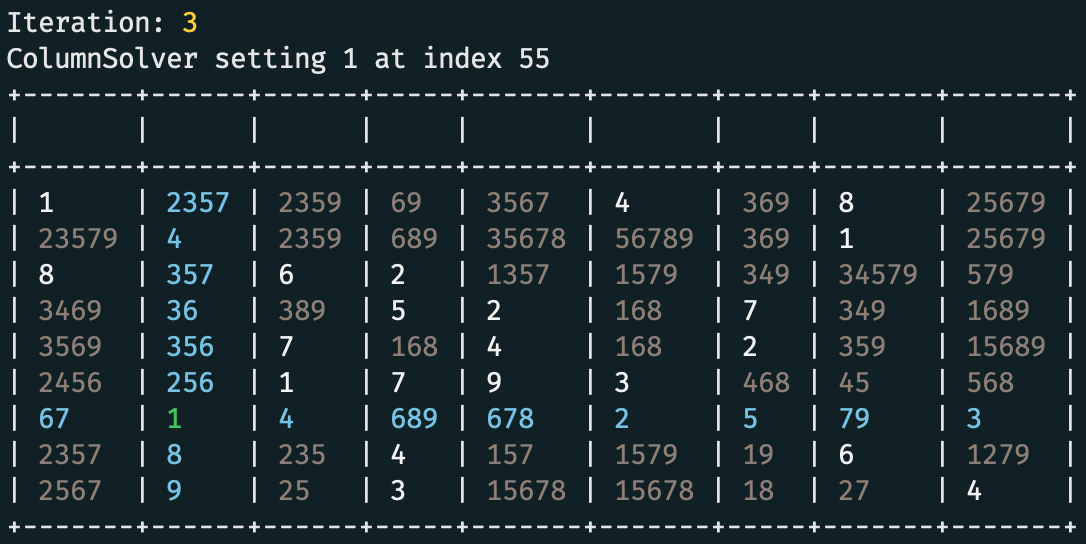Click the cell showing 157
Viewport: 1086px width, 544px height.
pos(510,455)
